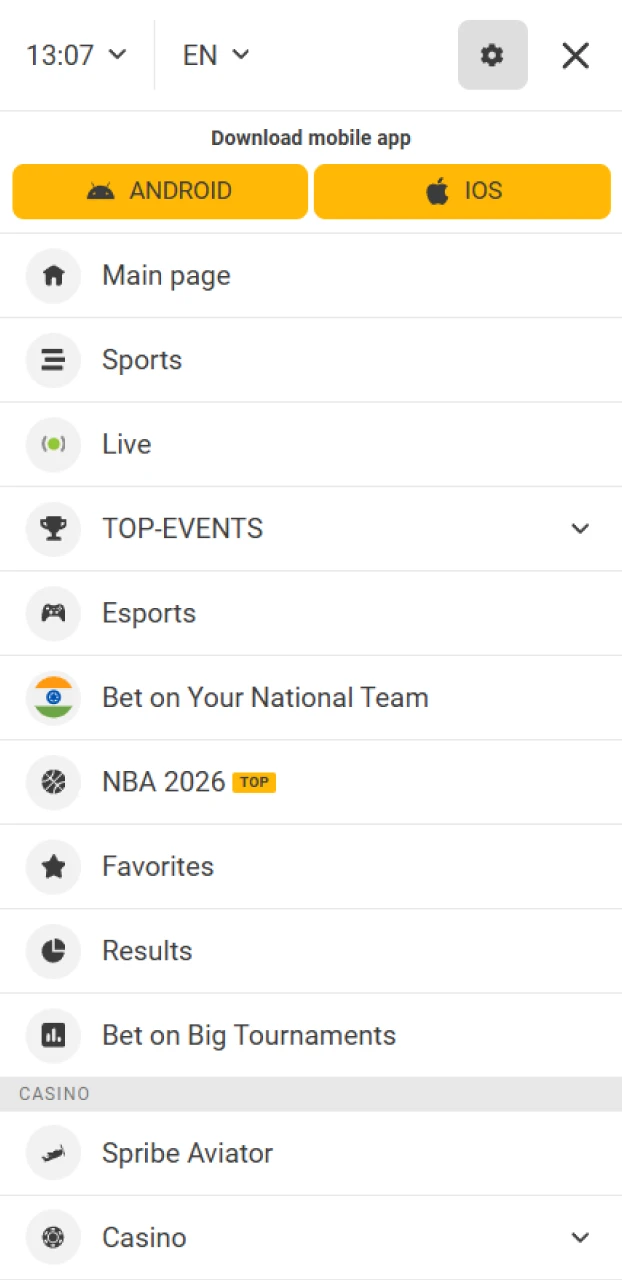This screenshot has width=622, height=1280.
Task: Open the Live section icon
Action: [53, 444]
